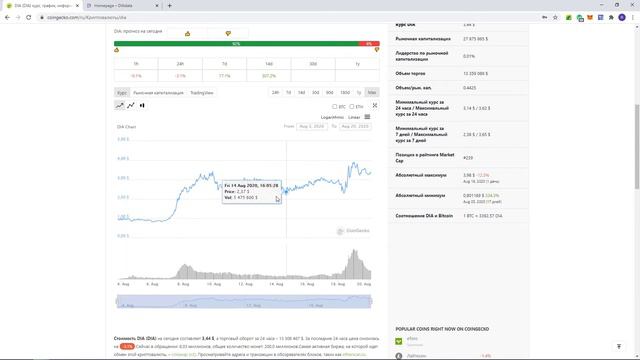Switch chart scale to Linear
This screenshot has height=360, width=640.
coord(354,118)
